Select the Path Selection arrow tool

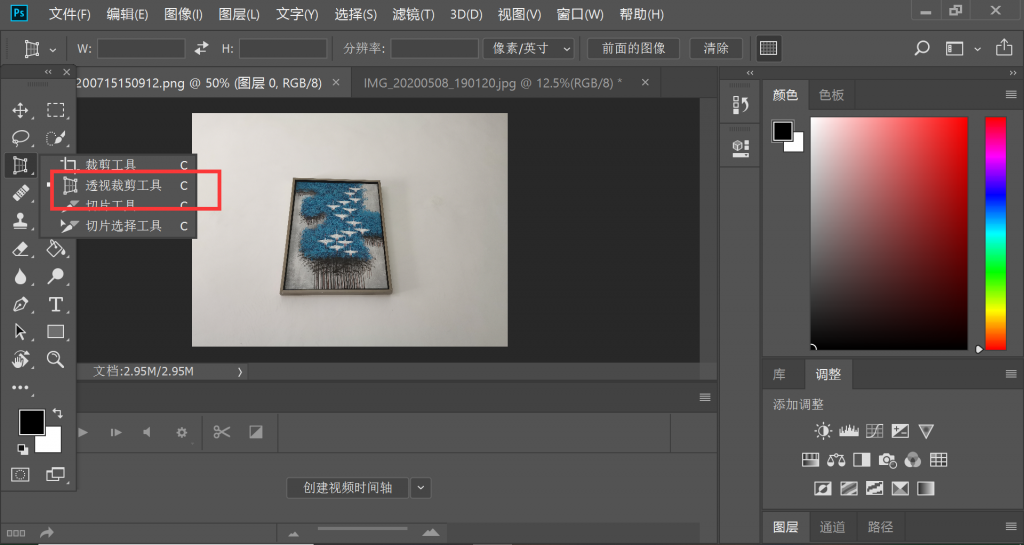click(20, 332)
